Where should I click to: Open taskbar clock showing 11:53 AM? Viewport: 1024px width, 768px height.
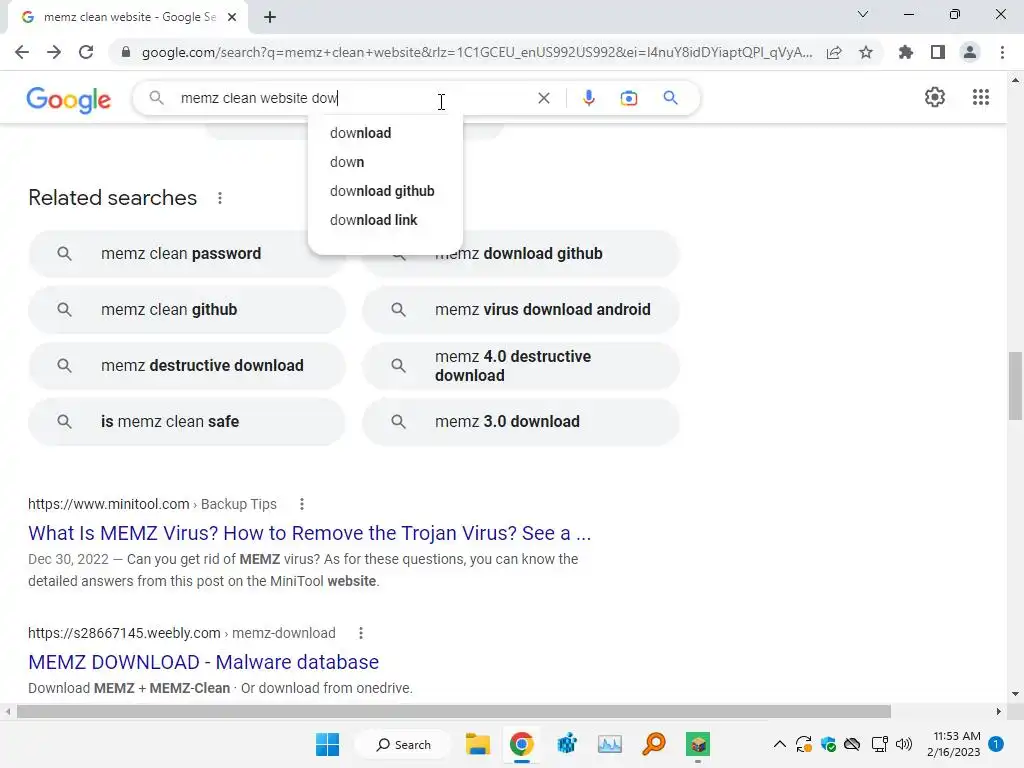point(954,744)
